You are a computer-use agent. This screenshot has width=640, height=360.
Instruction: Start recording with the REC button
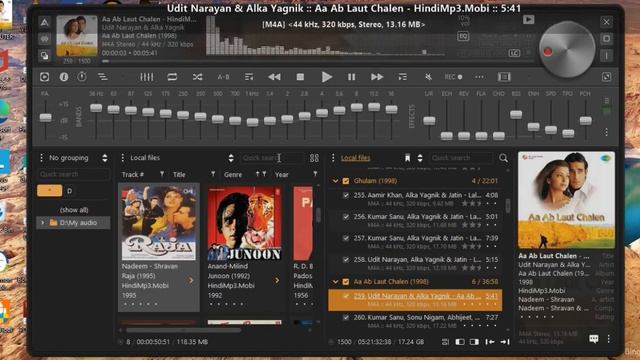pos(453,77)
